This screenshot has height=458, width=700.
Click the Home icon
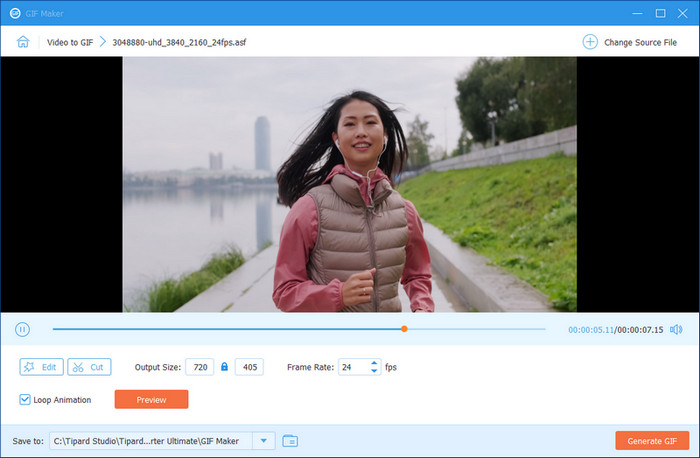(23, 42)
